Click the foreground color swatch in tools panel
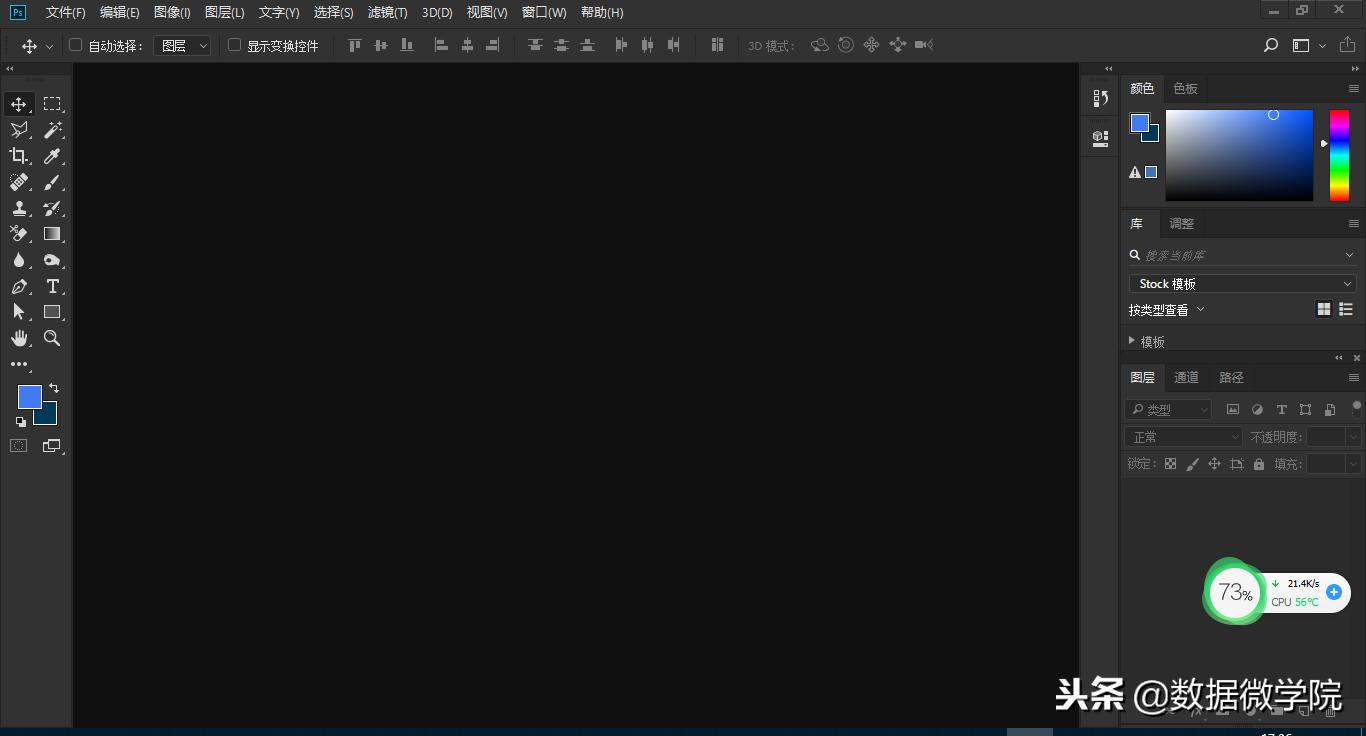The image size is (1366, 736). pos(30,397)
